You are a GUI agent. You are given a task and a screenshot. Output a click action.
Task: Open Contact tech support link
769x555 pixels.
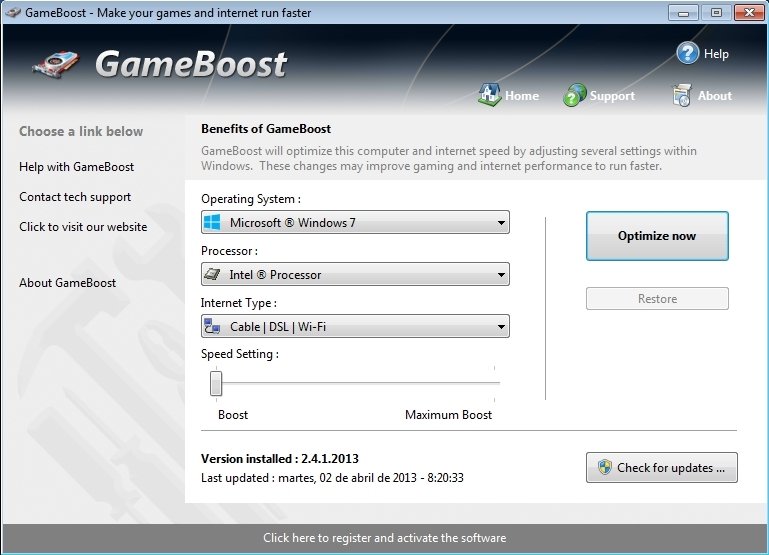pos(75,197)
